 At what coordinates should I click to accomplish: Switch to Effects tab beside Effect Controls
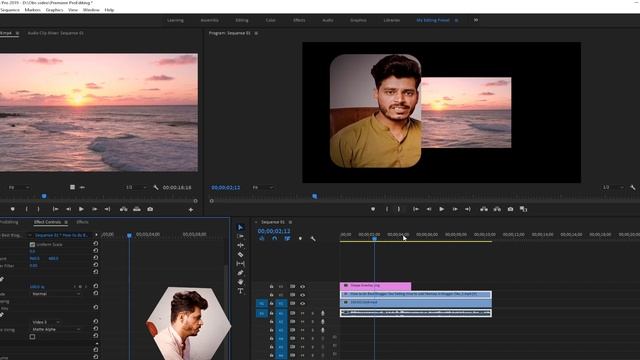82,222
